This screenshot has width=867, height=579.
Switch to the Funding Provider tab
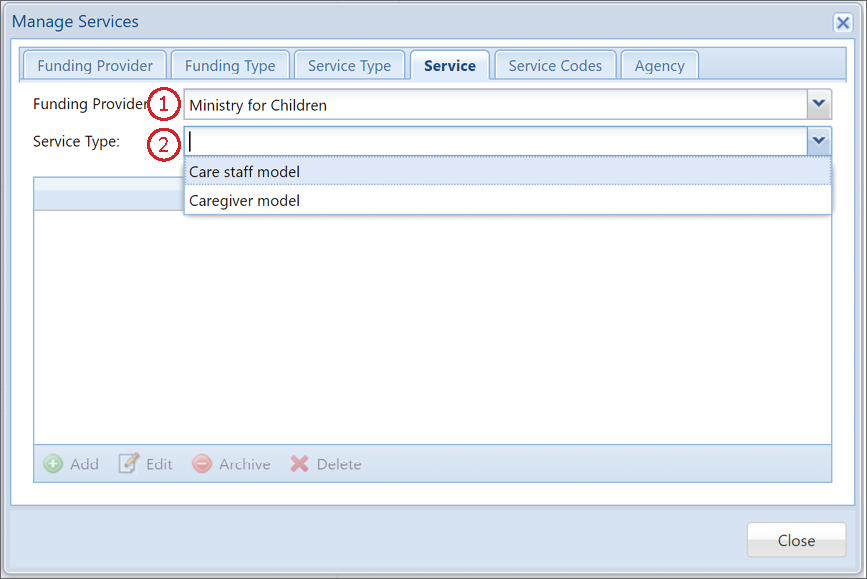click(95, 66)
